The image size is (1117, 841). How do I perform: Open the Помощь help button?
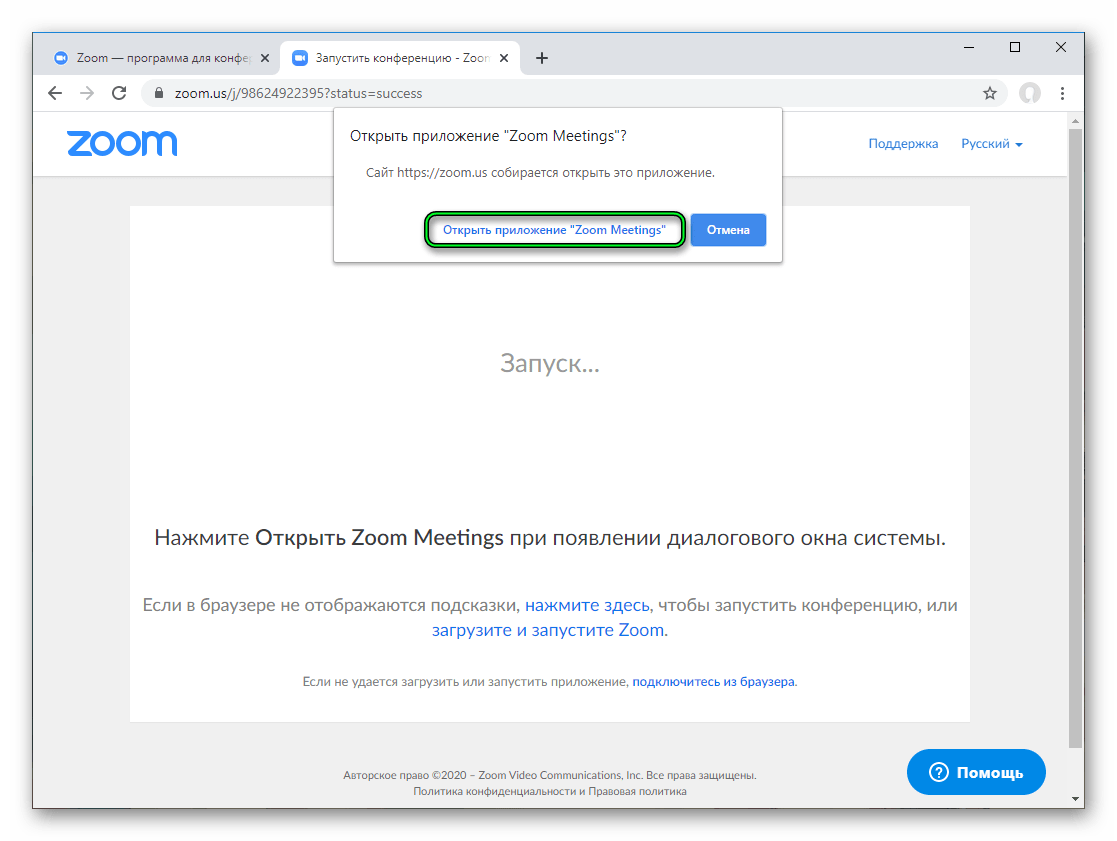(x=976, y=772)
